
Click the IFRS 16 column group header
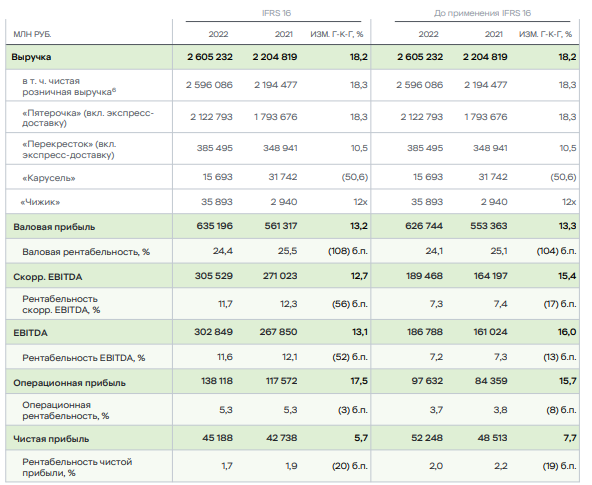pos(276,13)
